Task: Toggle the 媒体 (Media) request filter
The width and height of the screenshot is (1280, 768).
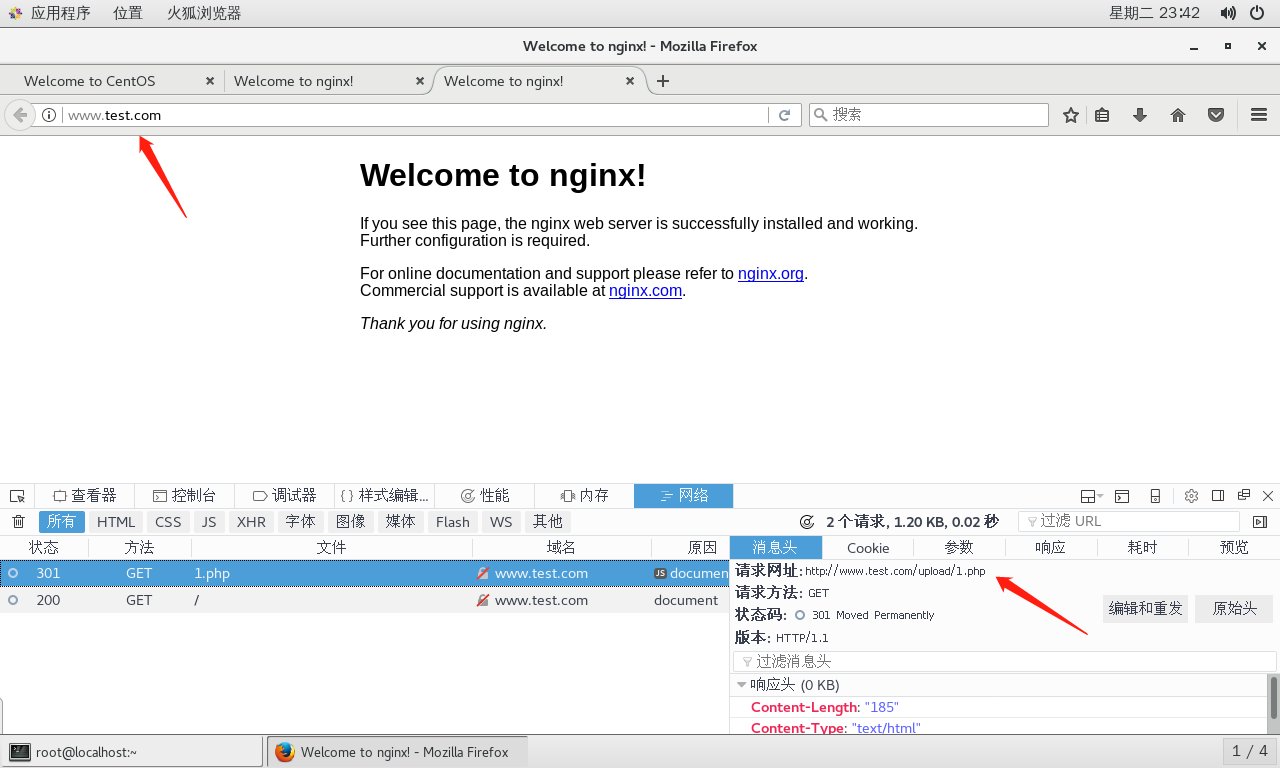Action: [401, 522]
